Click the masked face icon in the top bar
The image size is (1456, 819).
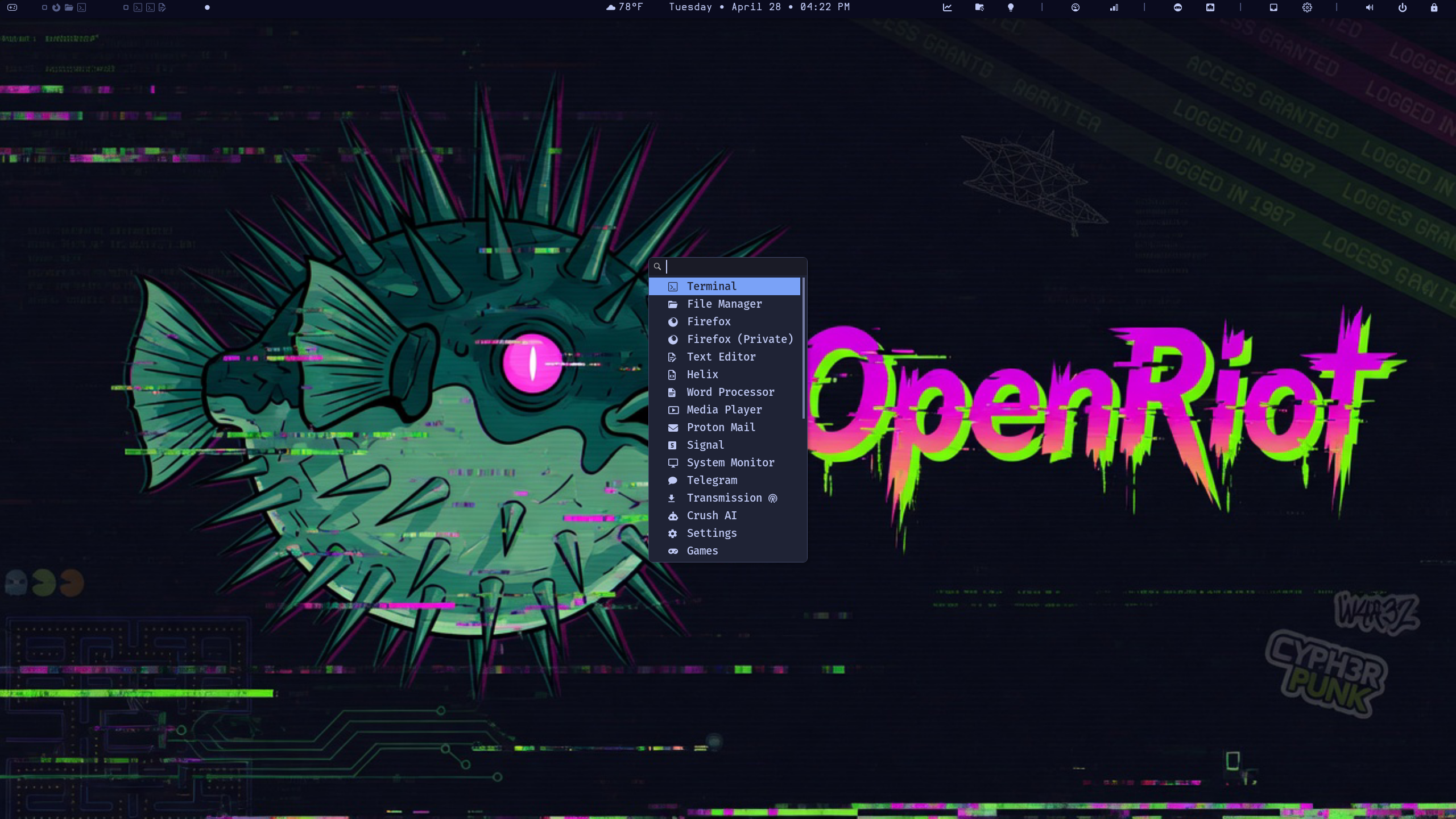click(1178, 7)
